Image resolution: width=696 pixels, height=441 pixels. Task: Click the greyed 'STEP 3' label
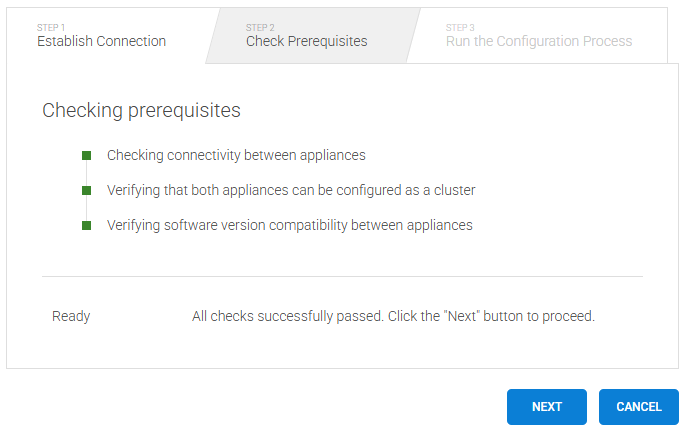pos(460,27)
